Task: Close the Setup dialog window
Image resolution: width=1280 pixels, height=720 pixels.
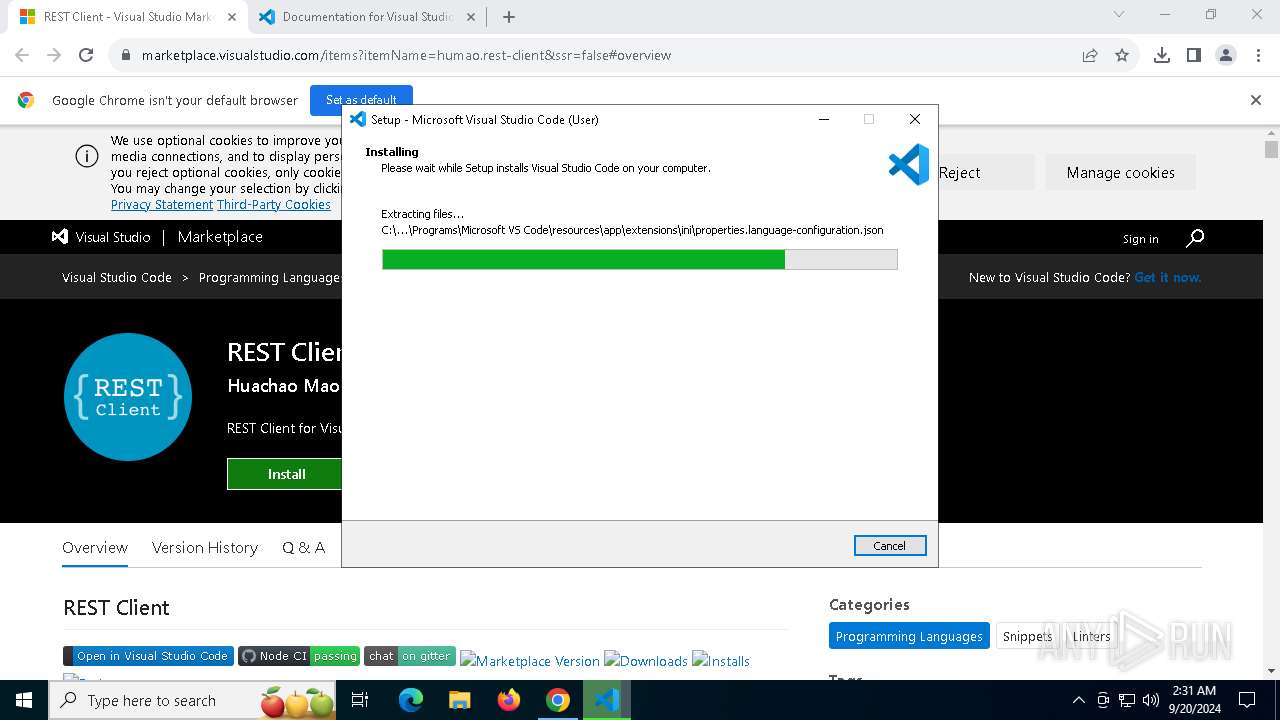Action: (914, 119)
